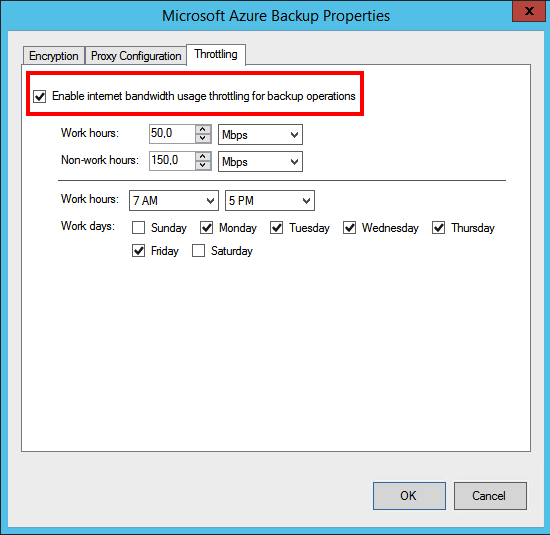Toggle Enable internet bandwidth usage throttling checkbox
550x535 pixels.
pyautogui.click(x=40, y=96)
